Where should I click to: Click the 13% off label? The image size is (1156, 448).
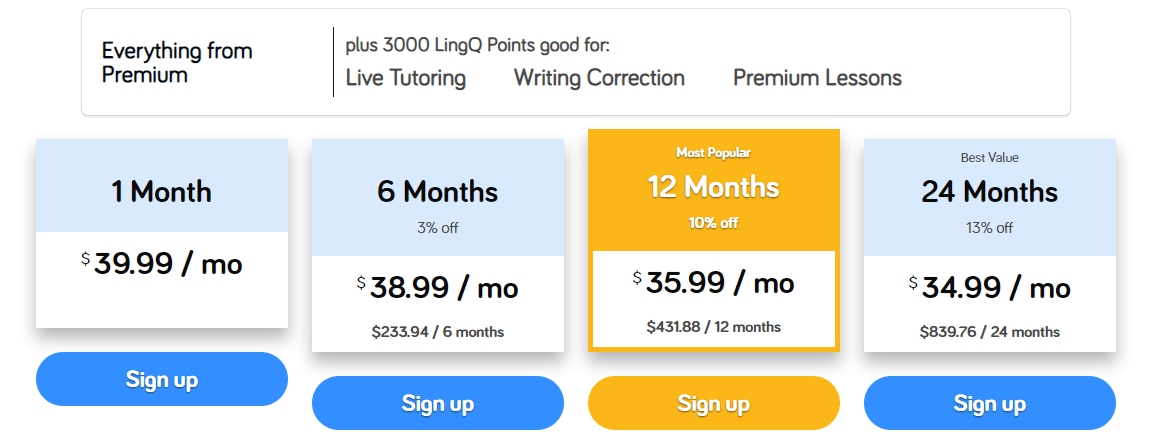coord(989,228)
